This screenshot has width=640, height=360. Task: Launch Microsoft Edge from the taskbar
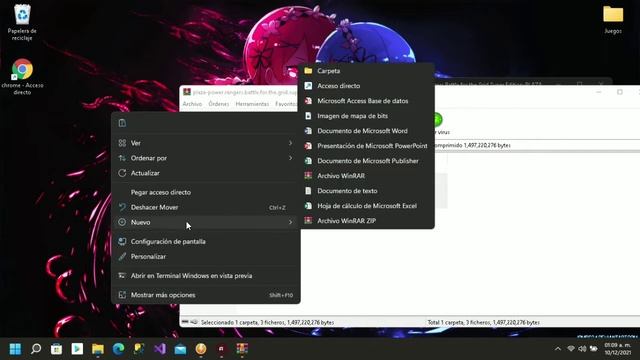(x=118, y=349)
